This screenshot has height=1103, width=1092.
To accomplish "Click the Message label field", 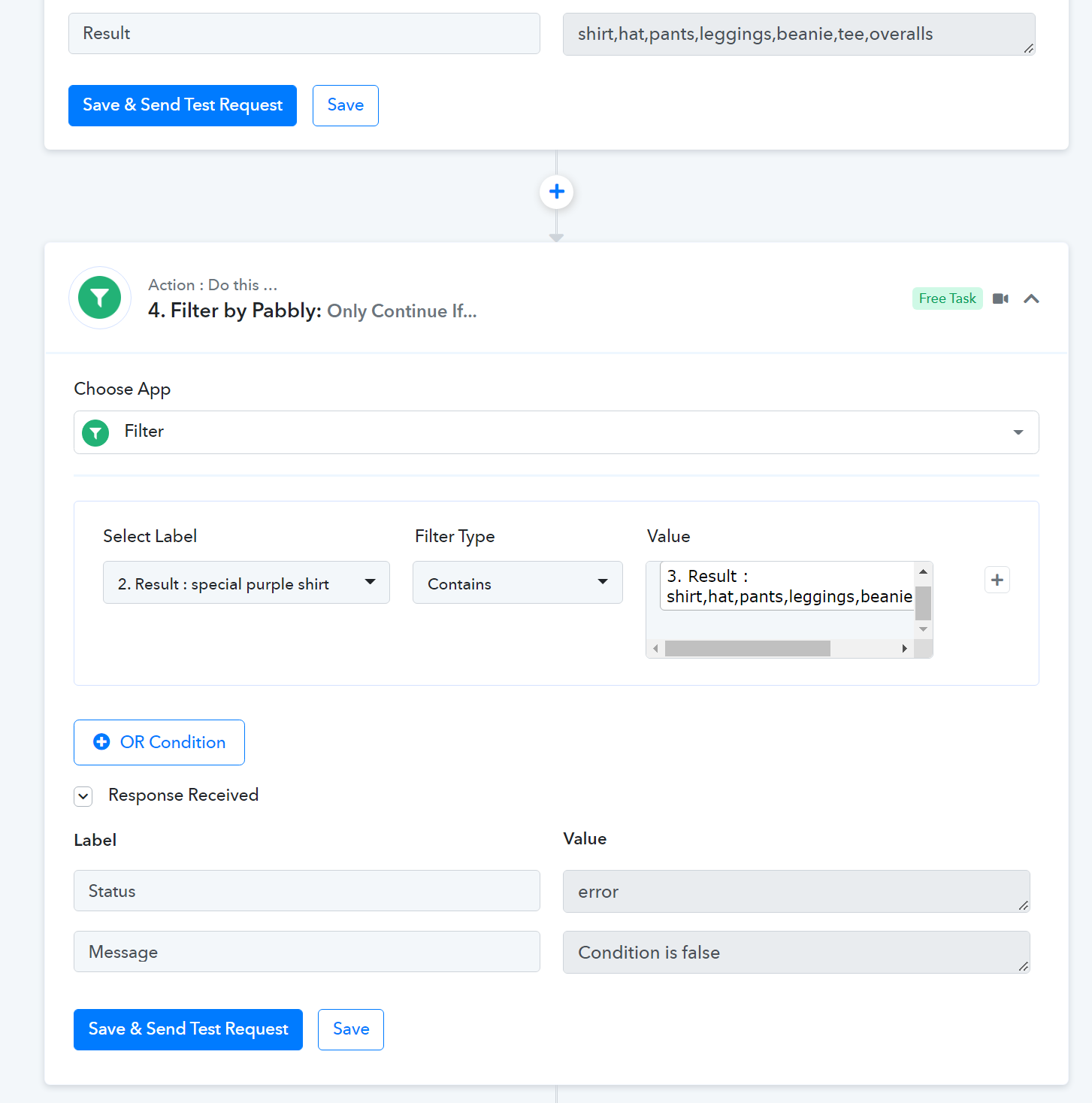I will point(307,952).
